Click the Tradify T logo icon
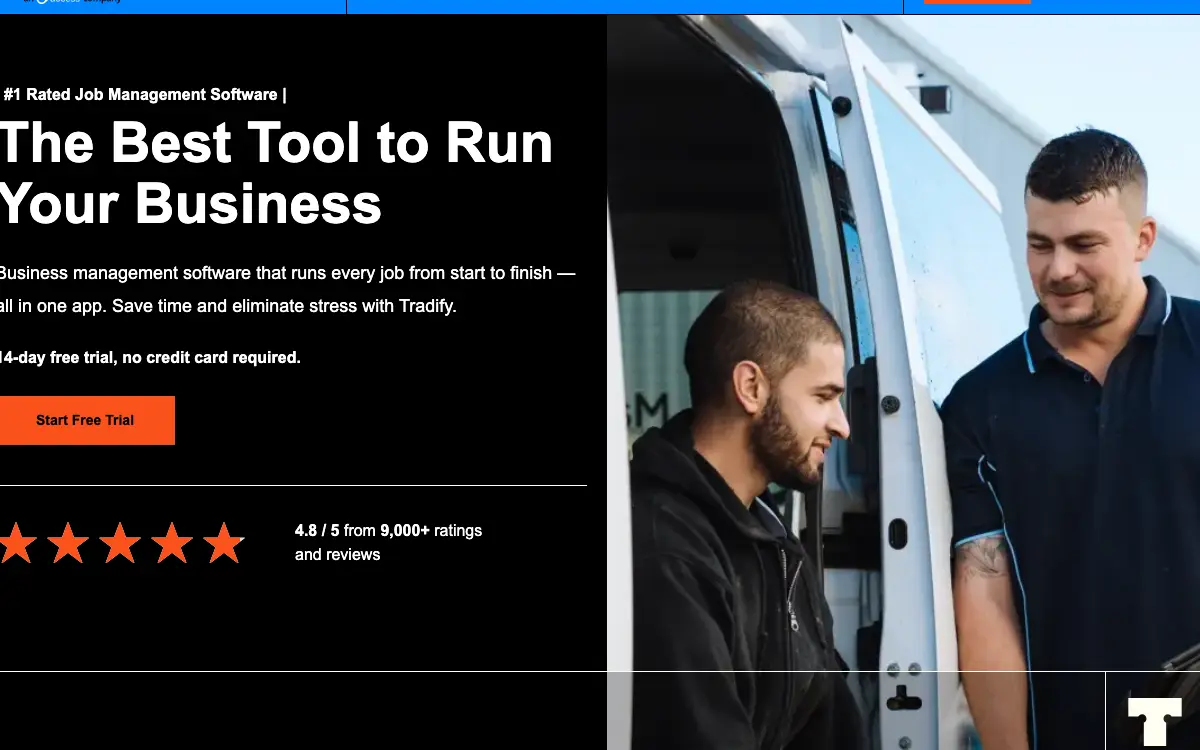The height and width of the screenshot is (750, 1200). [1154, 721]
